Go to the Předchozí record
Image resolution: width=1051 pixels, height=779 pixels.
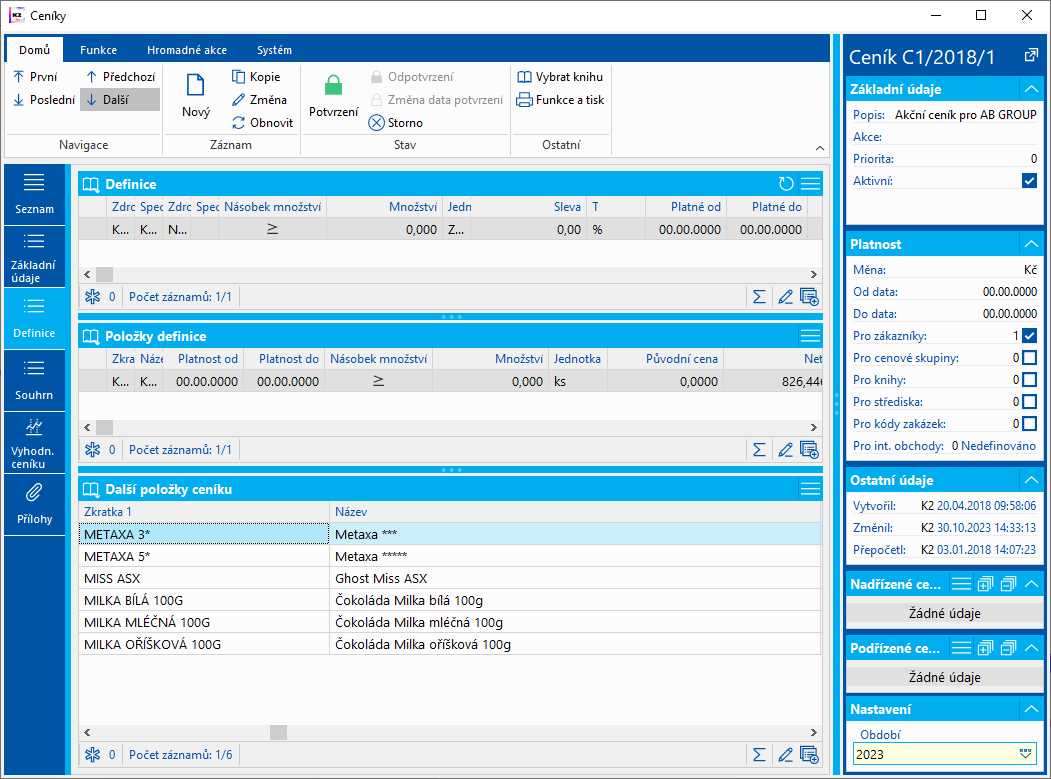(121, 77)
